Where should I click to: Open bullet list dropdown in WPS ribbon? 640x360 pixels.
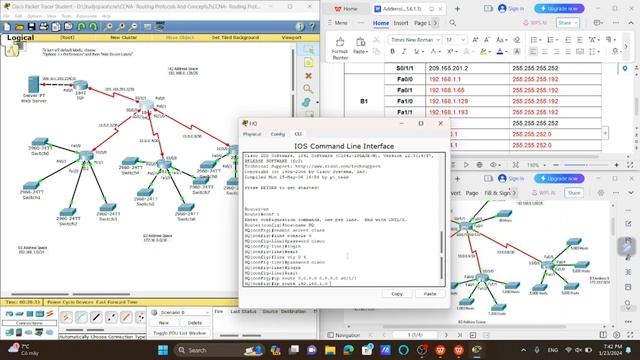(x=539, y=40)
